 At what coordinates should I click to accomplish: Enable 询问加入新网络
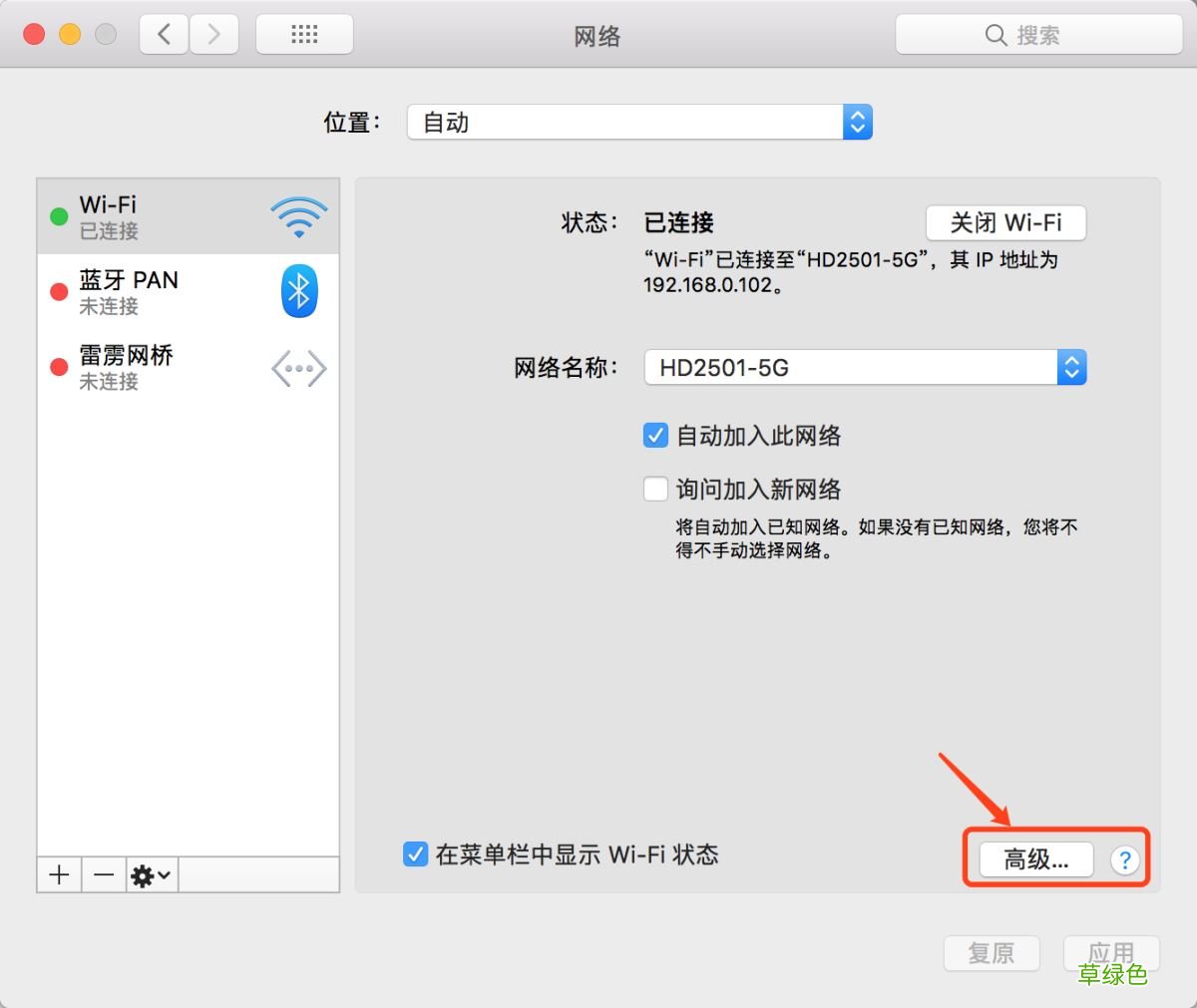pyautogui.click(x=655, y=489)
